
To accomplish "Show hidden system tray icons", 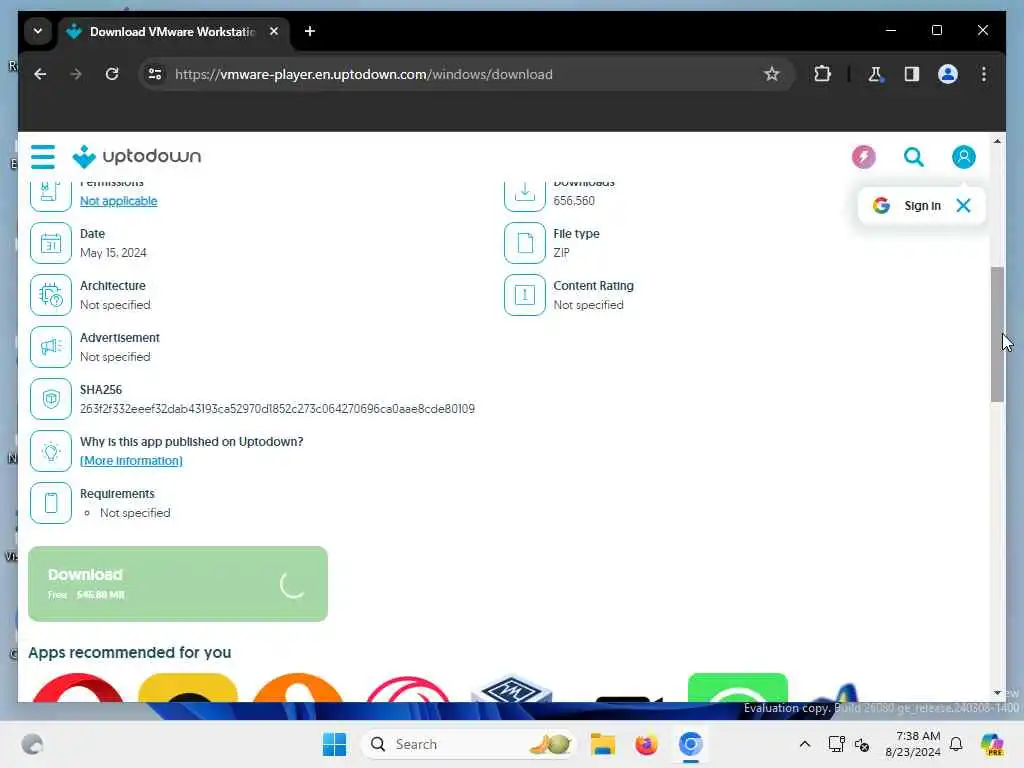I will click(805, 744).
